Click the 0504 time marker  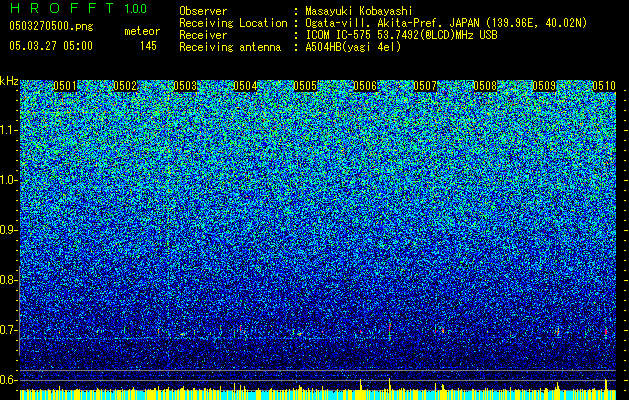(x=245, y=86)
